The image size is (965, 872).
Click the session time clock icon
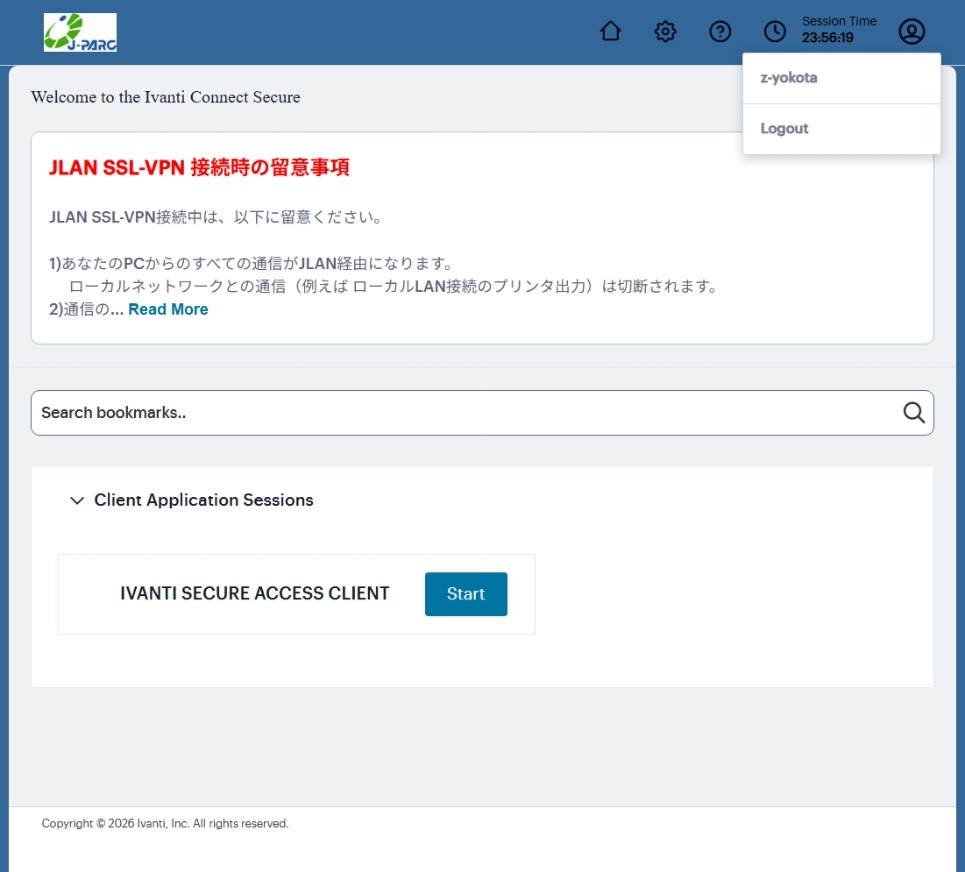point(774,32)
